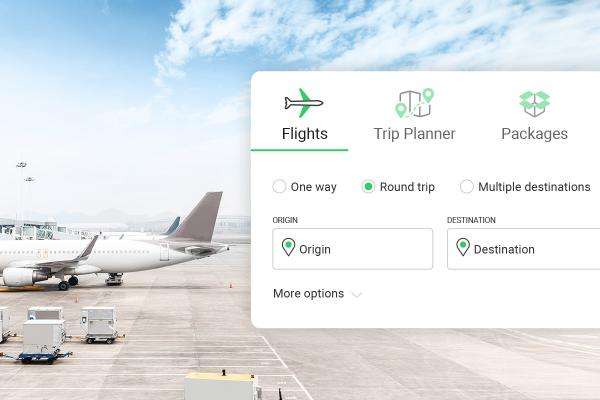The width and height of the screenshot is (600, 400).
Task: Click the One way label text
Action: 313,187
